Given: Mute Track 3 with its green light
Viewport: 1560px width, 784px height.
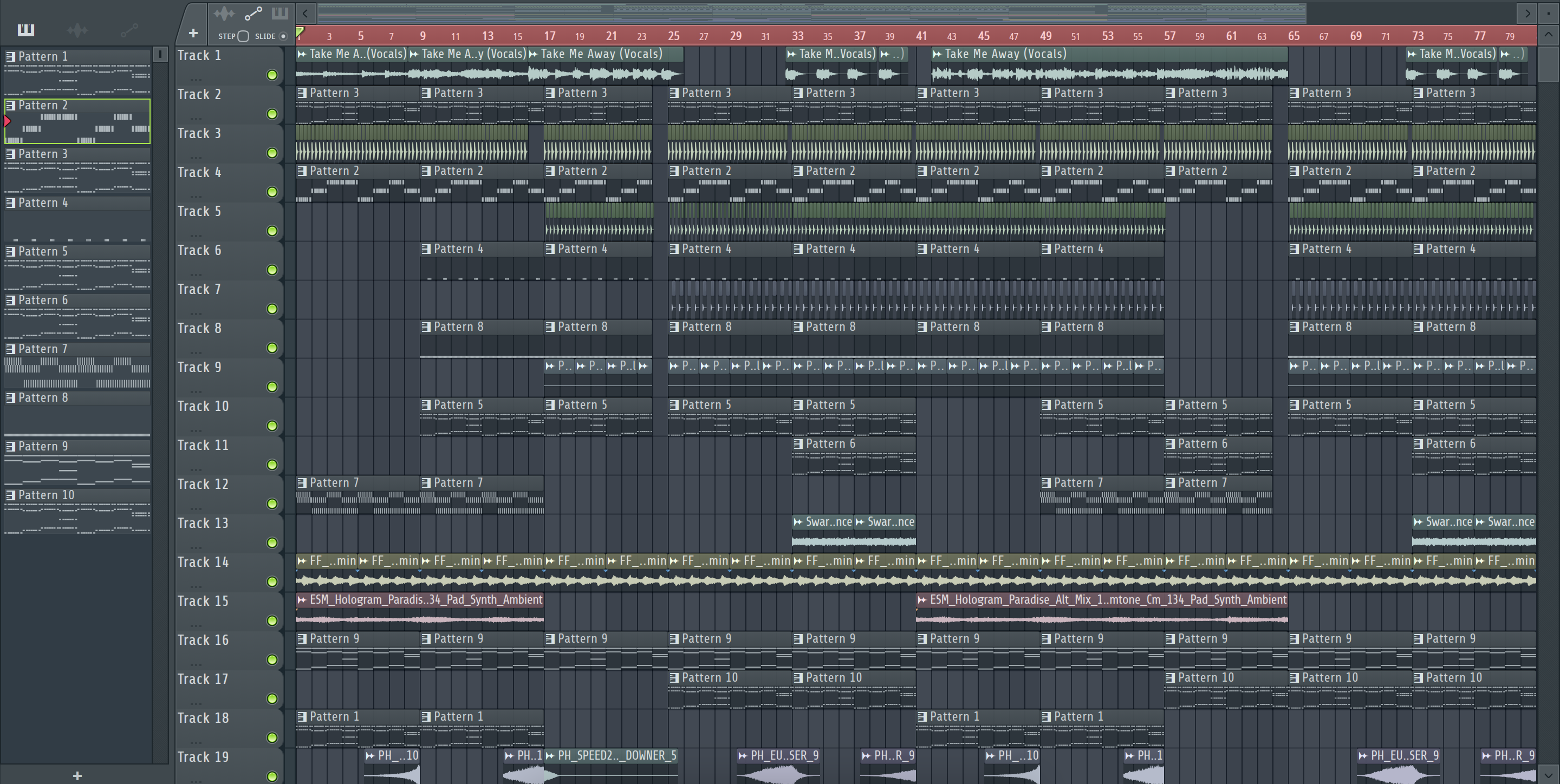Looking at the screenshot, I should [272, 153].
